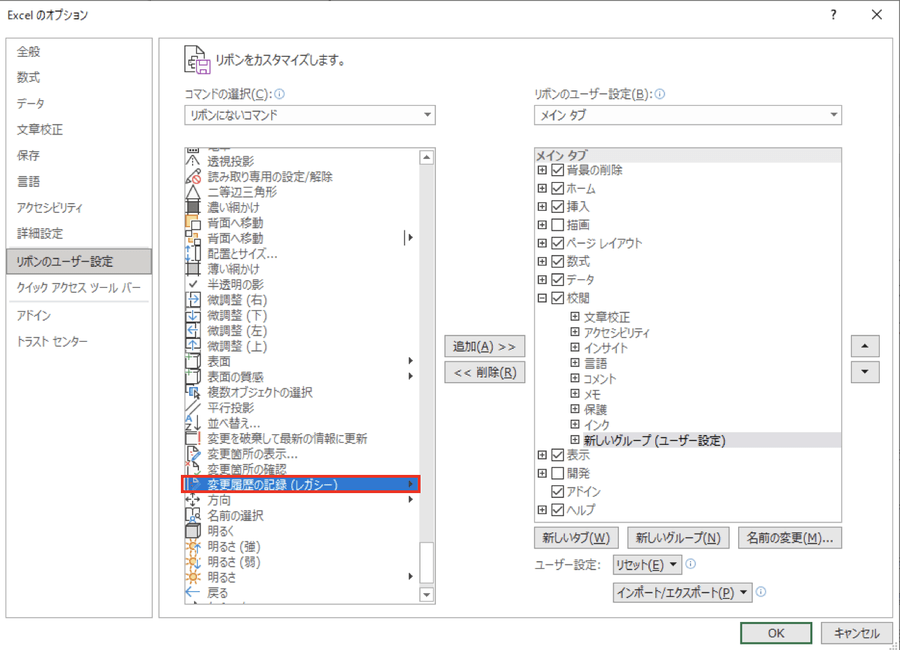Select the 明るく command icon

(x=193, y=531)
